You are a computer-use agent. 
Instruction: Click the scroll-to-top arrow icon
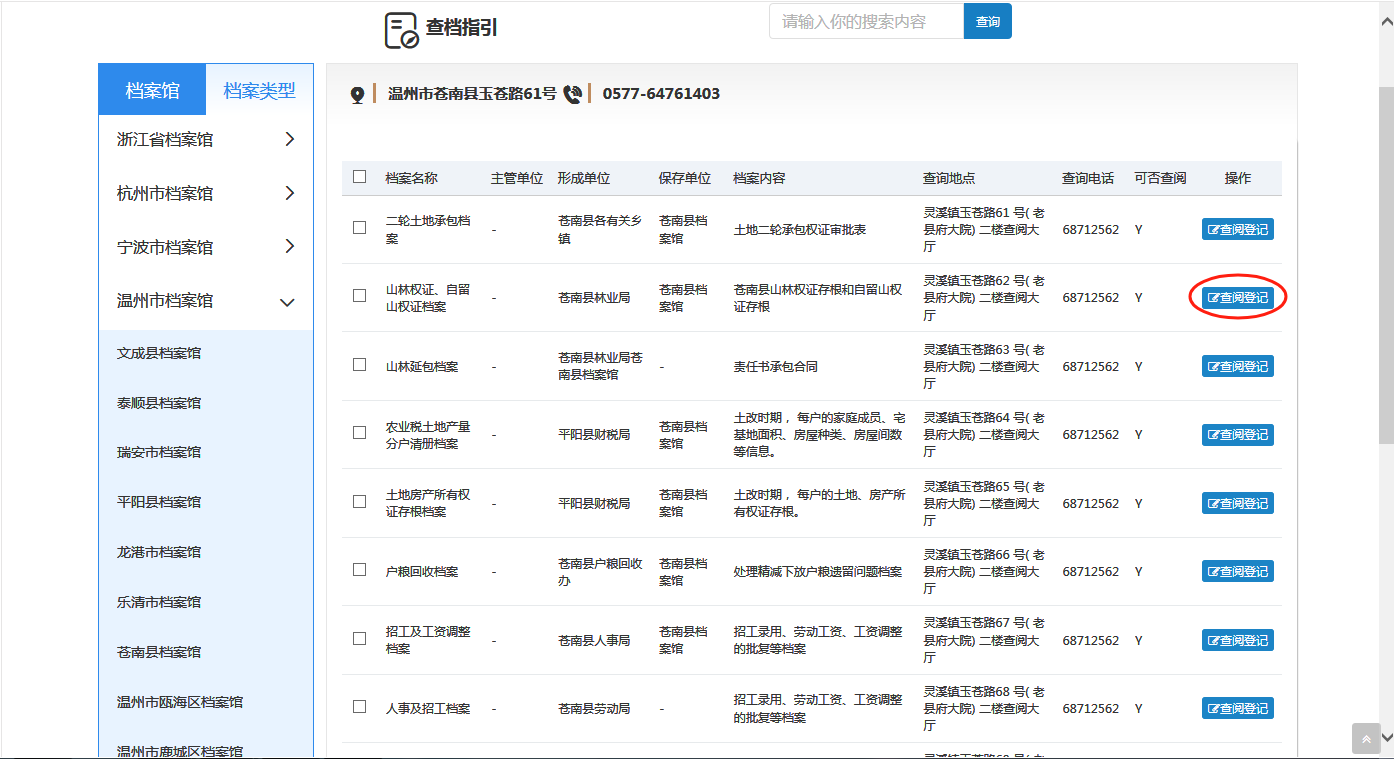[1365, 739]
